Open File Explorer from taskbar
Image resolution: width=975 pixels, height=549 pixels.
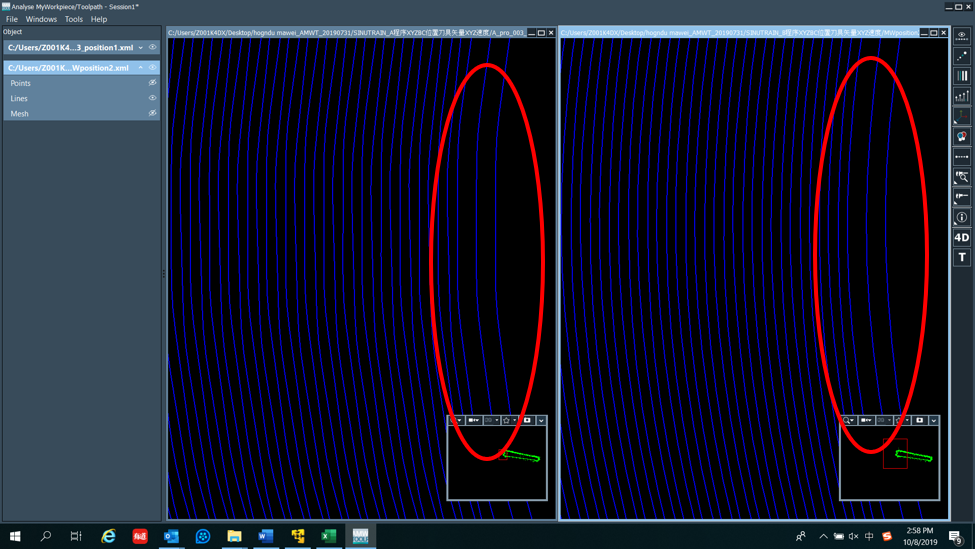pyautogui.click(x=234, y=536)
